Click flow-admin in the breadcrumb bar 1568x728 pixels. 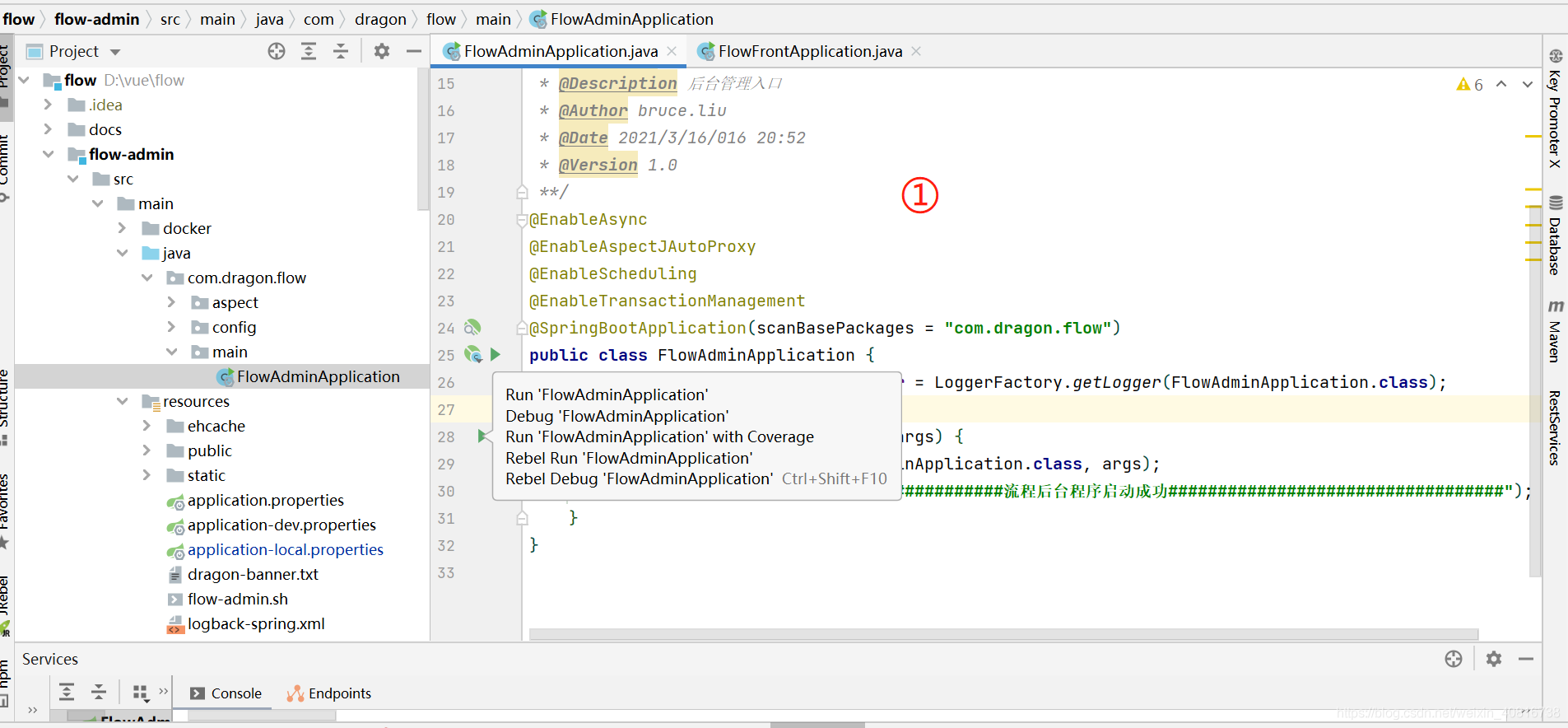pos(96,19)
